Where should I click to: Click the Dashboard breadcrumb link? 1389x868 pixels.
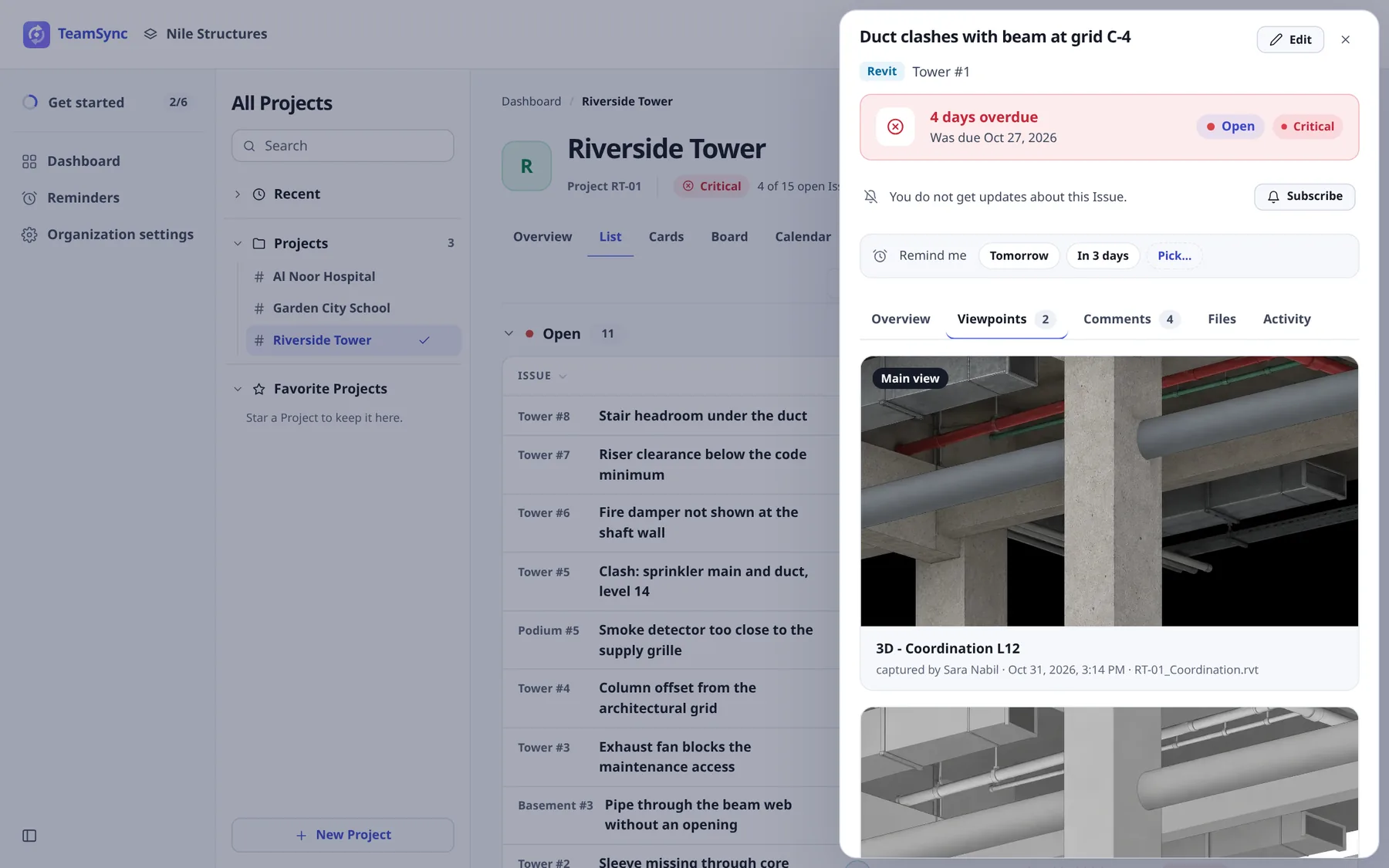click(531, 101)
